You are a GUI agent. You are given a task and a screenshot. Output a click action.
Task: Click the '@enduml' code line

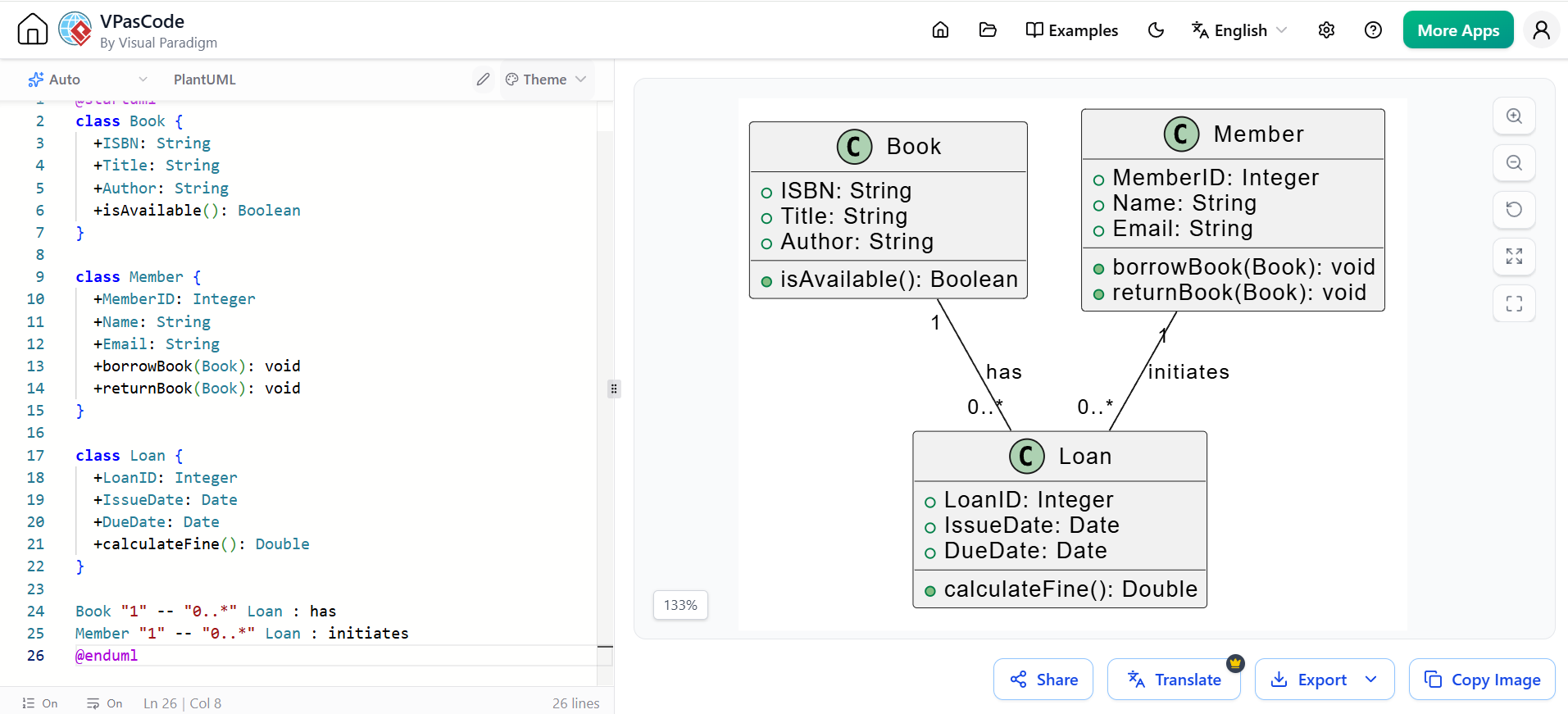point(107,656)
